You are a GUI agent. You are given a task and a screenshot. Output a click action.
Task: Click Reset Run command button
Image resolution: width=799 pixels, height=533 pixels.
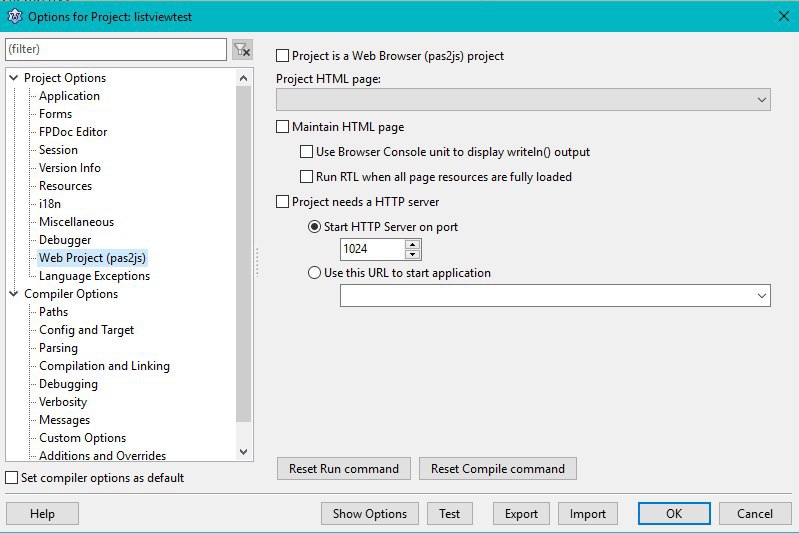point(344,469)
